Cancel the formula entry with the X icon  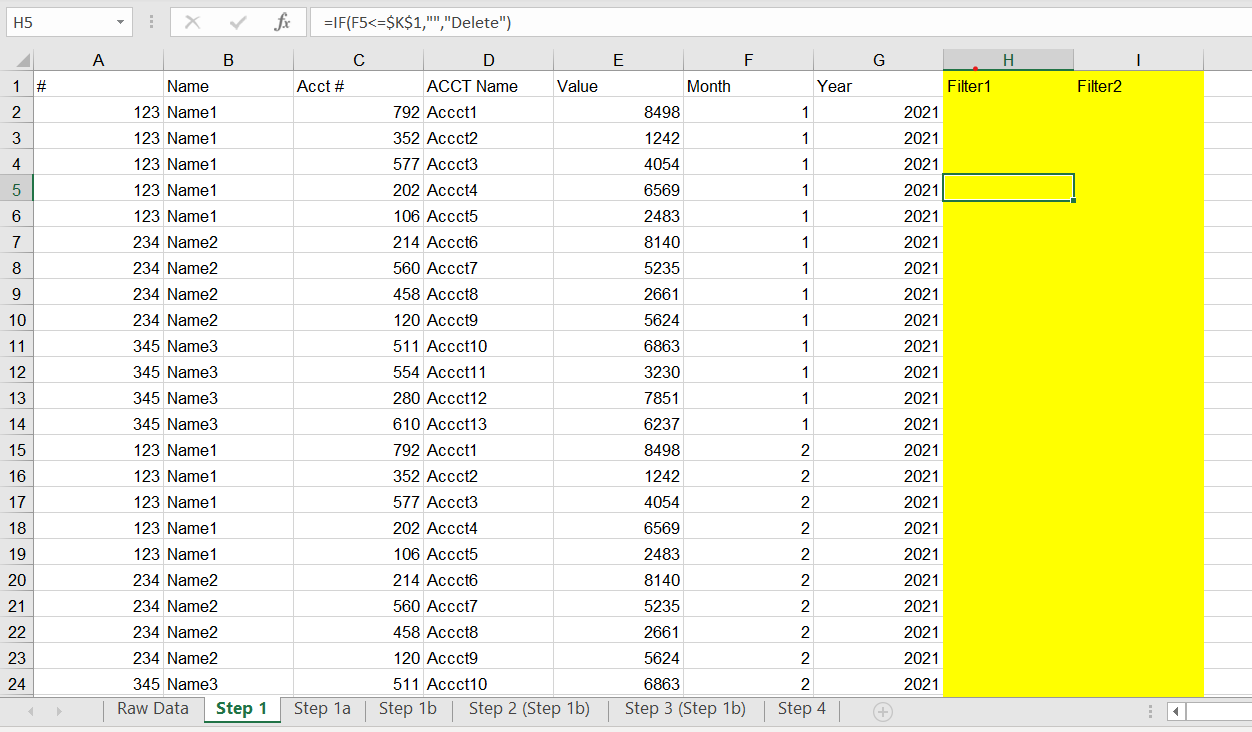193,22
